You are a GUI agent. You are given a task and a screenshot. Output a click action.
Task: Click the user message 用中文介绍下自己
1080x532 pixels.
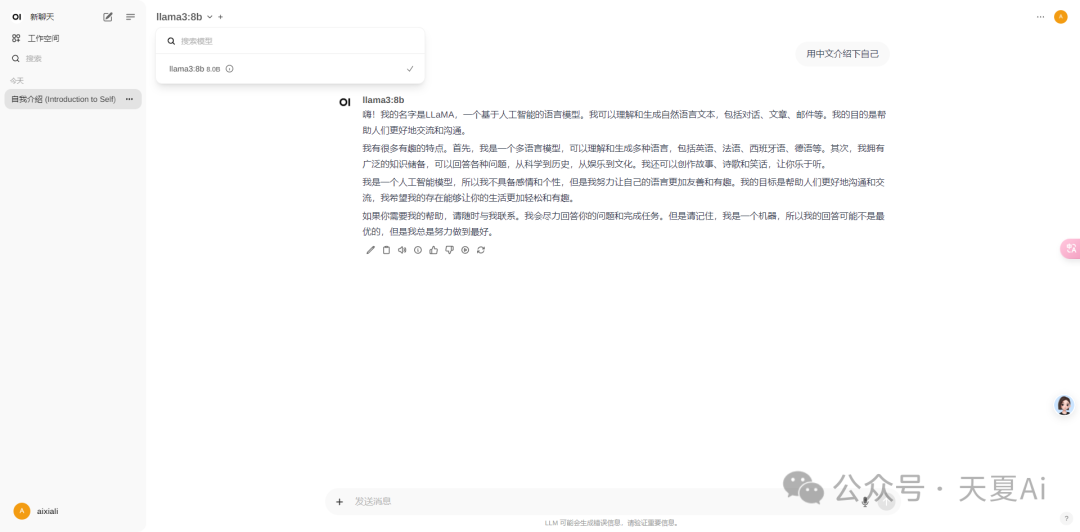coord(842,54)
